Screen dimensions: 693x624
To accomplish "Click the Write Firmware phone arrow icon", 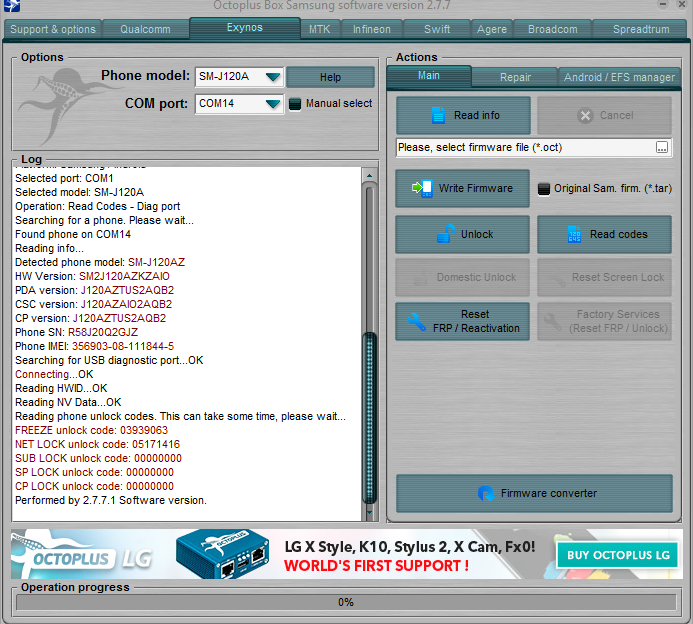I will click(x=422, y=188).
